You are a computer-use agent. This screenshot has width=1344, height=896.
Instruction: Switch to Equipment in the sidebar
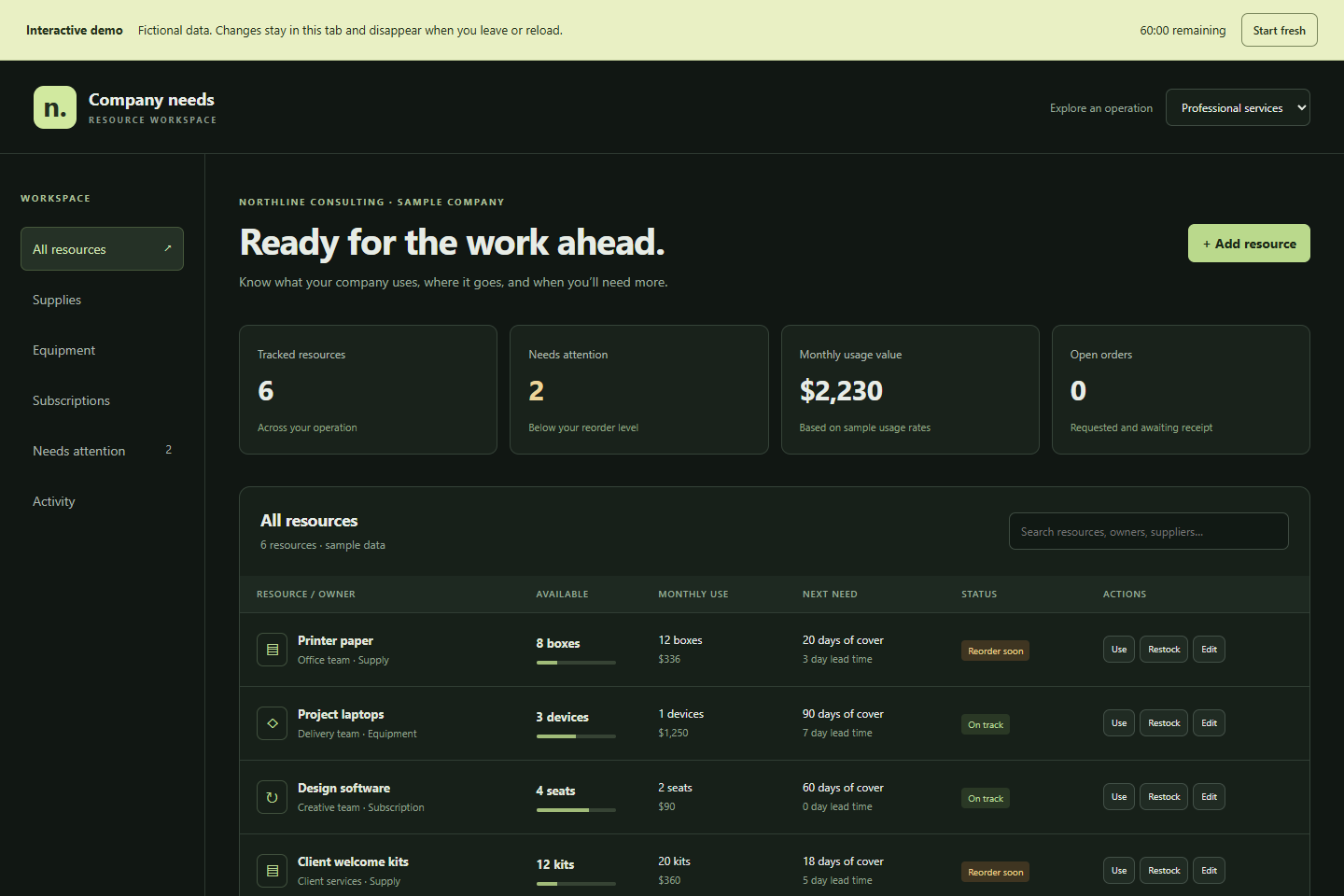pyautogui.click(x=102, y=350)
